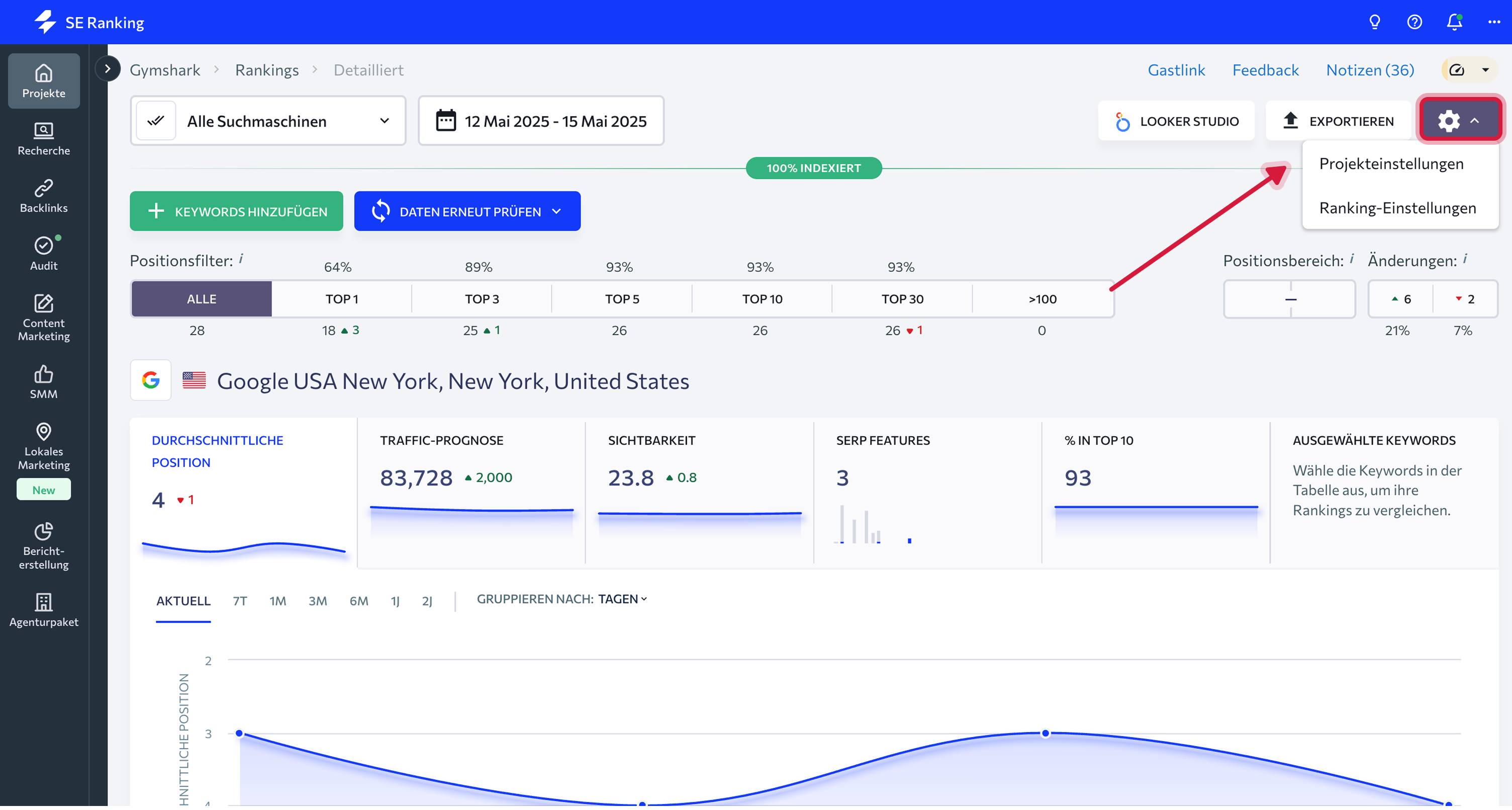Switch to the 6M period tab

click(x=358, y=601)
